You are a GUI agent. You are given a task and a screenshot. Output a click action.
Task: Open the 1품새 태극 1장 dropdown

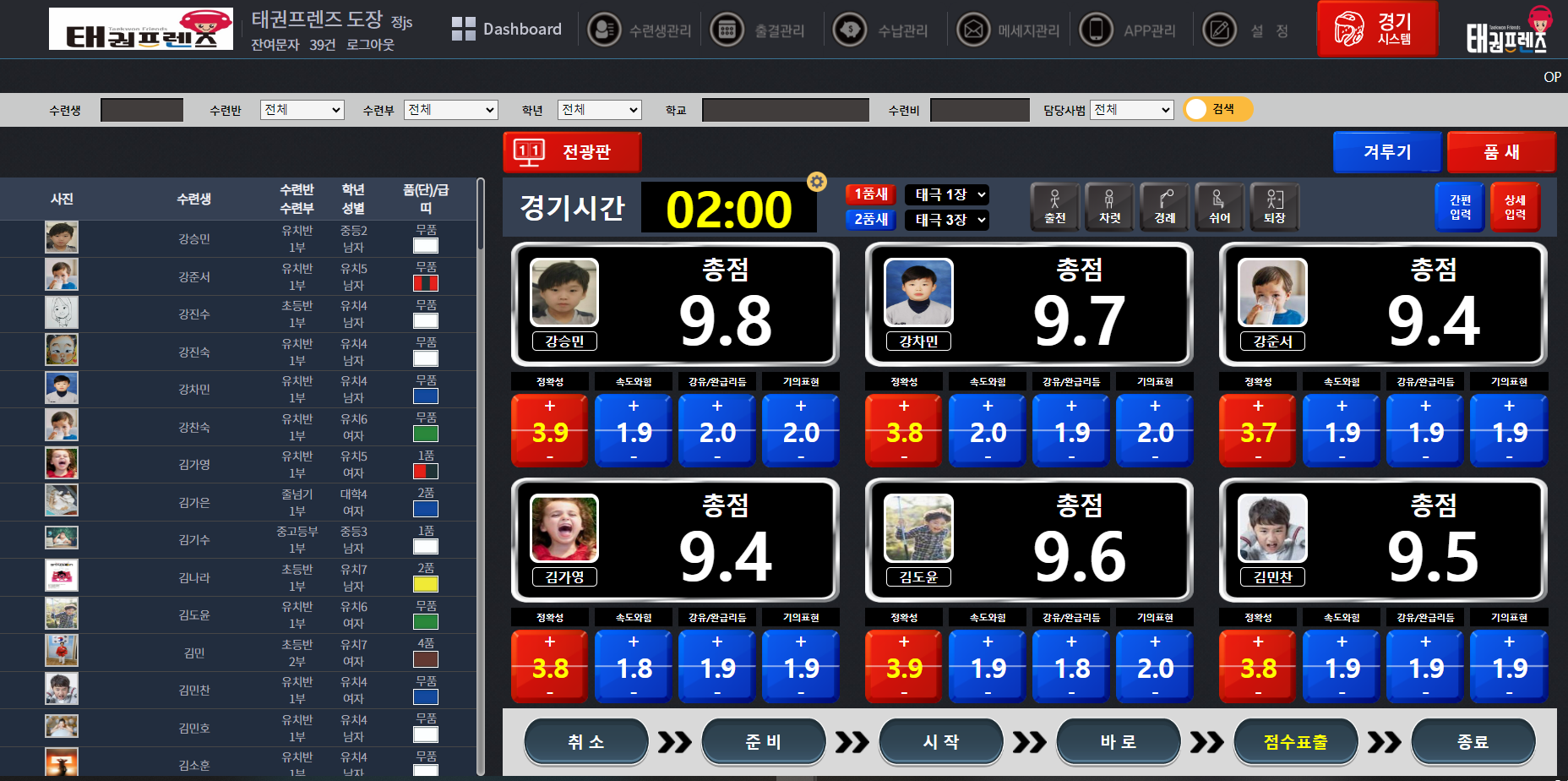[x=946, y=194]
